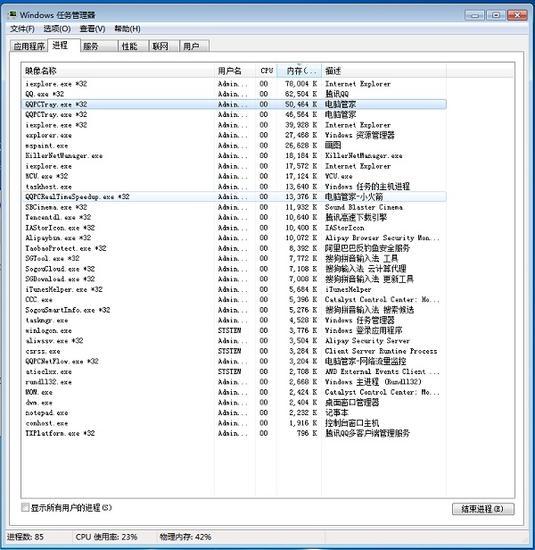Close the Task Manager window
Viewport: 535px width, 550px height.
517,15
